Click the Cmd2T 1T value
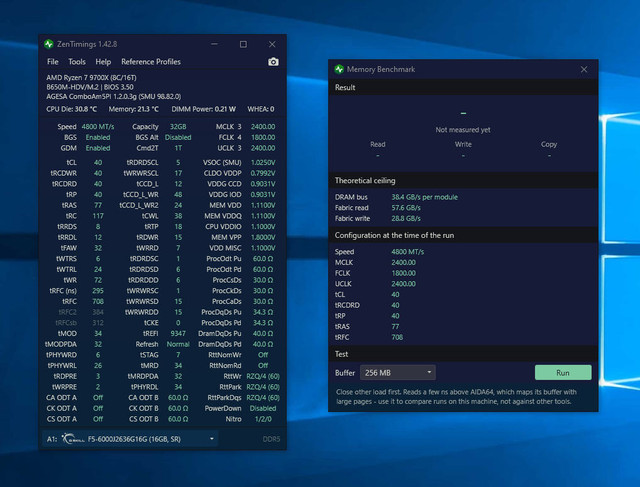This screenshot has width=640, height=487. click(178, 148)
